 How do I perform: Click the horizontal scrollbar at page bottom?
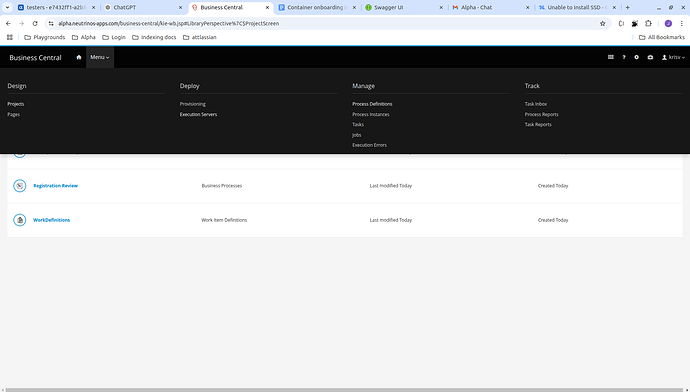(x=345, y=390)
